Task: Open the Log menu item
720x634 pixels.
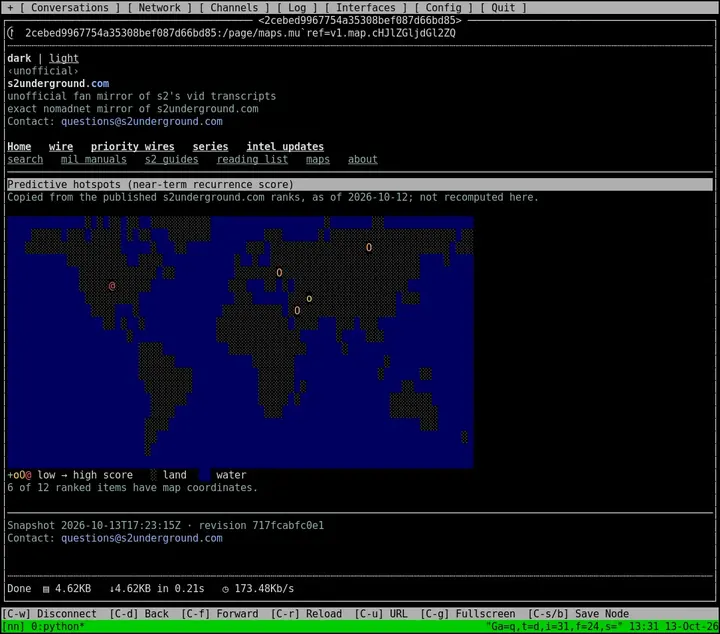Action: pyautogui.click(x=297, y=7)
